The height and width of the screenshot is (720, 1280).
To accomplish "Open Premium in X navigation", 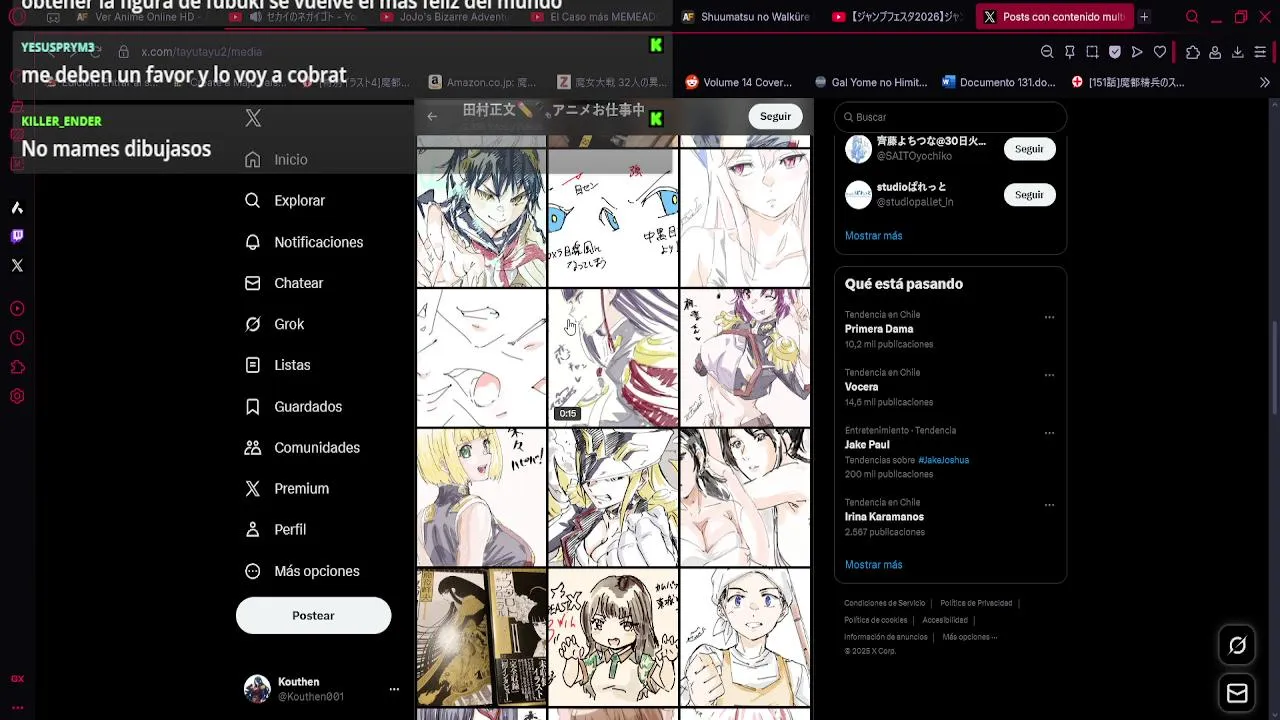I will [x=287, y=489].
